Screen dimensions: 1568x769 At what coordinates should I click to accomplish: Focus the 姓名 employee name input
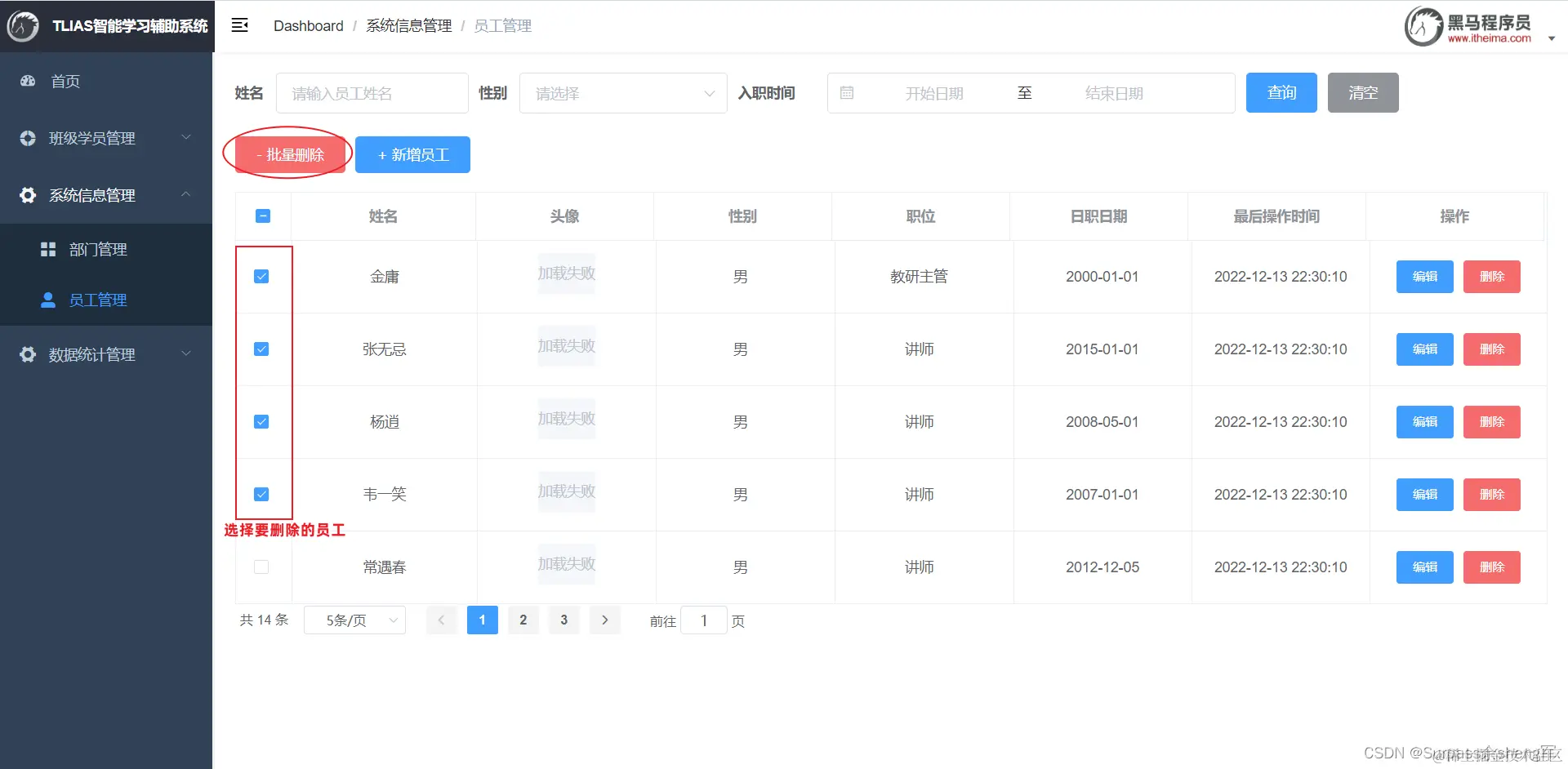tap(372, 93)
